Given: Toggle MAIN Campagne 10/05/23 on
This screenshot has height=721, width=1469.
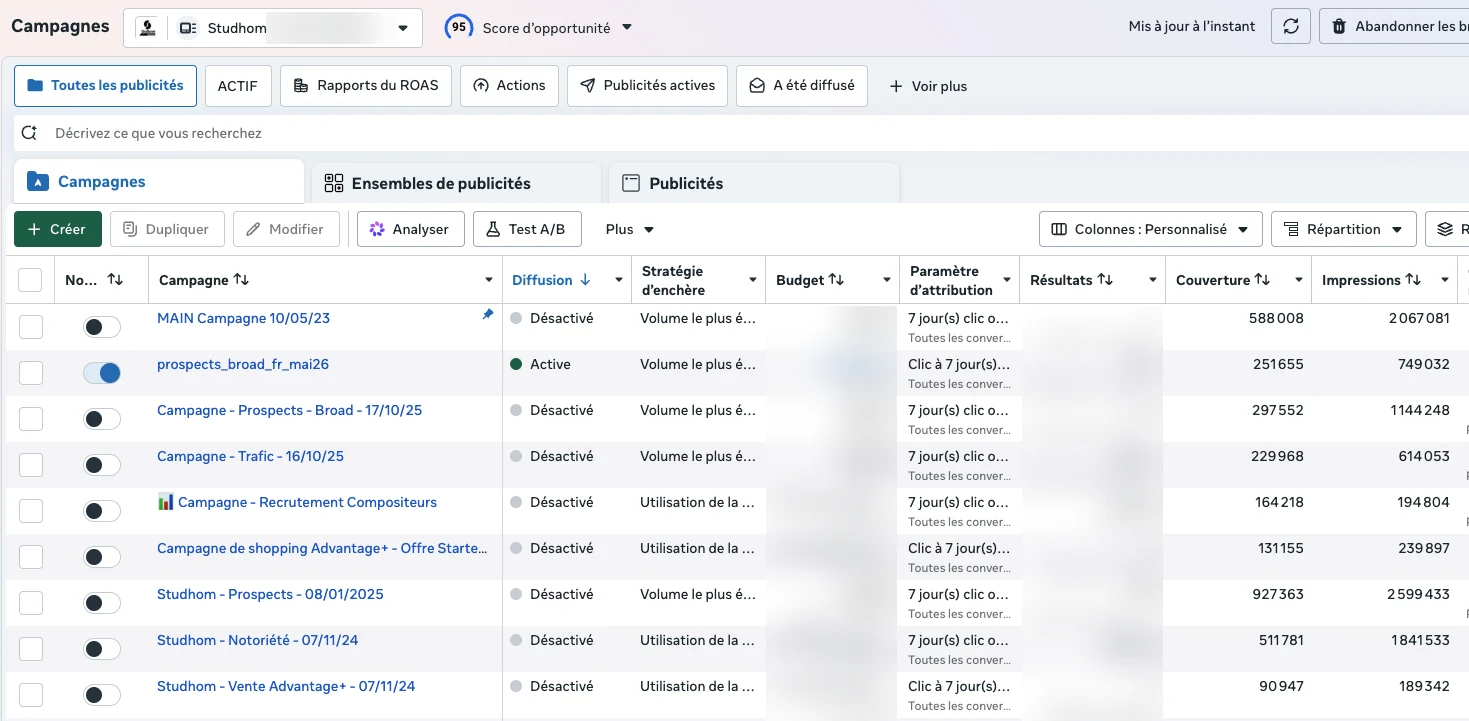Looking at the screenshot, I should coord(102,327).
